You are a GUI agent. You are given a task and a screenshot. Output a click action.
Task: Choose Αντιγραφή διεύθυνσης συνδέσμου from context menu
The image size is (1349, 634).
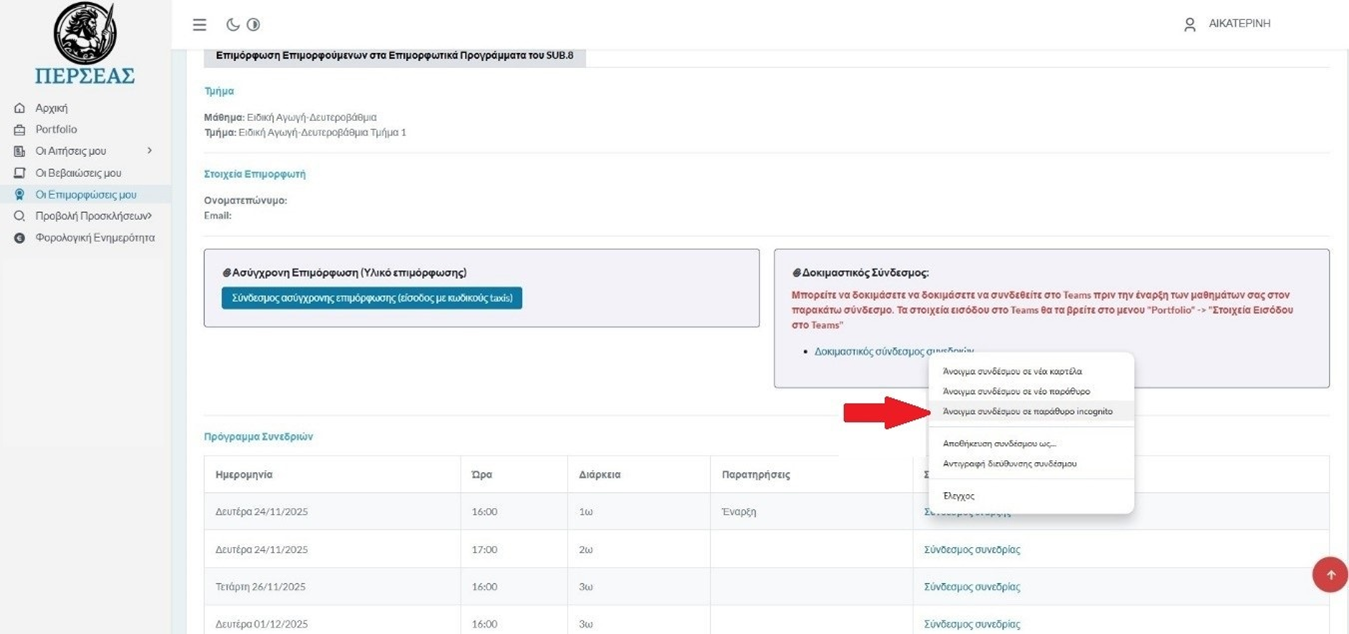(x=1009, y=464)
